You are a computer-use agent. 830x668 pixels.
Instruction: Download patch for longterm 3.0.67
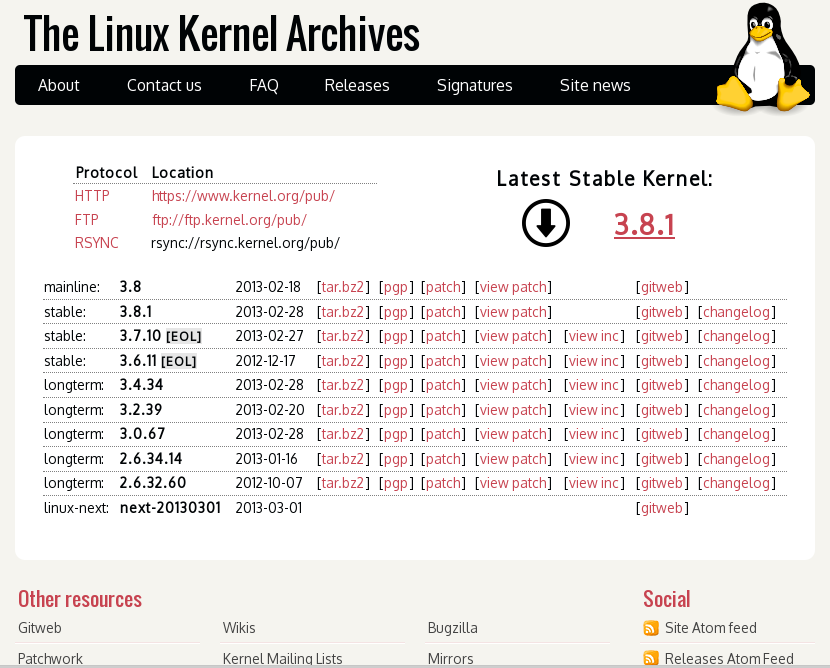coord(443,435)
